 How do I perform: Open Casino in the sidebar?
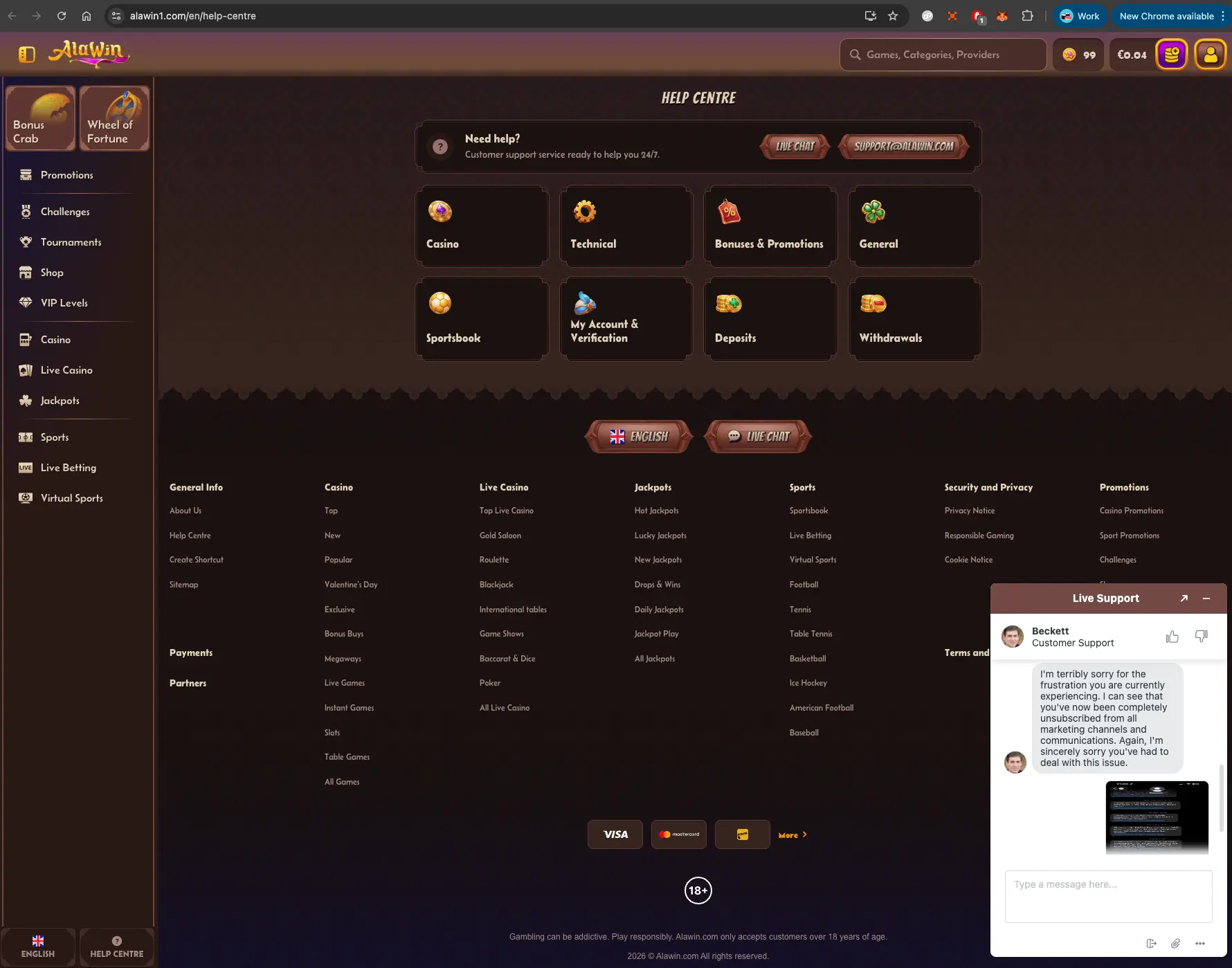point(55,340)
